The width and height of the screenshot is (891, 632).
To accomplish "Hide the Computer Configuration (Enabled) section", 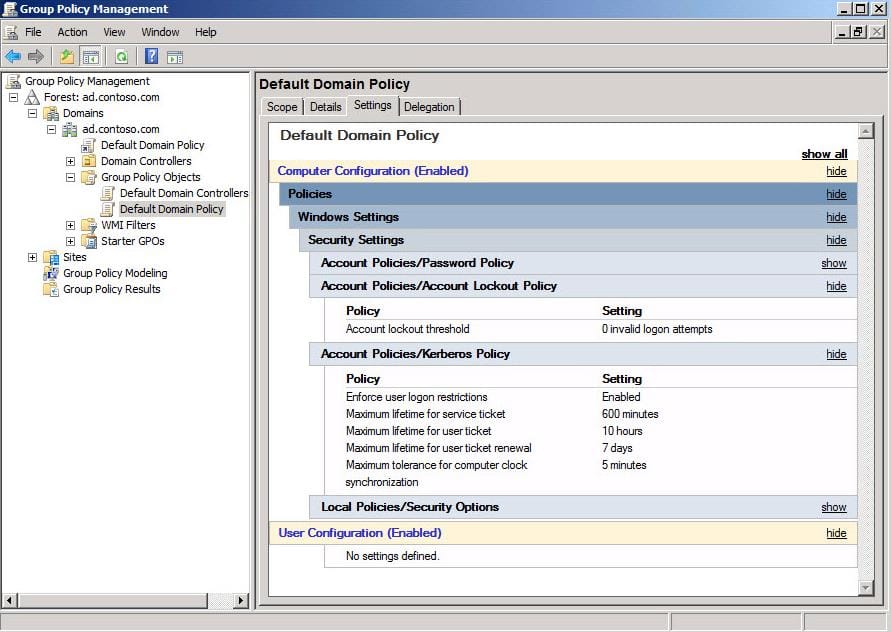I will pos(836,171).
